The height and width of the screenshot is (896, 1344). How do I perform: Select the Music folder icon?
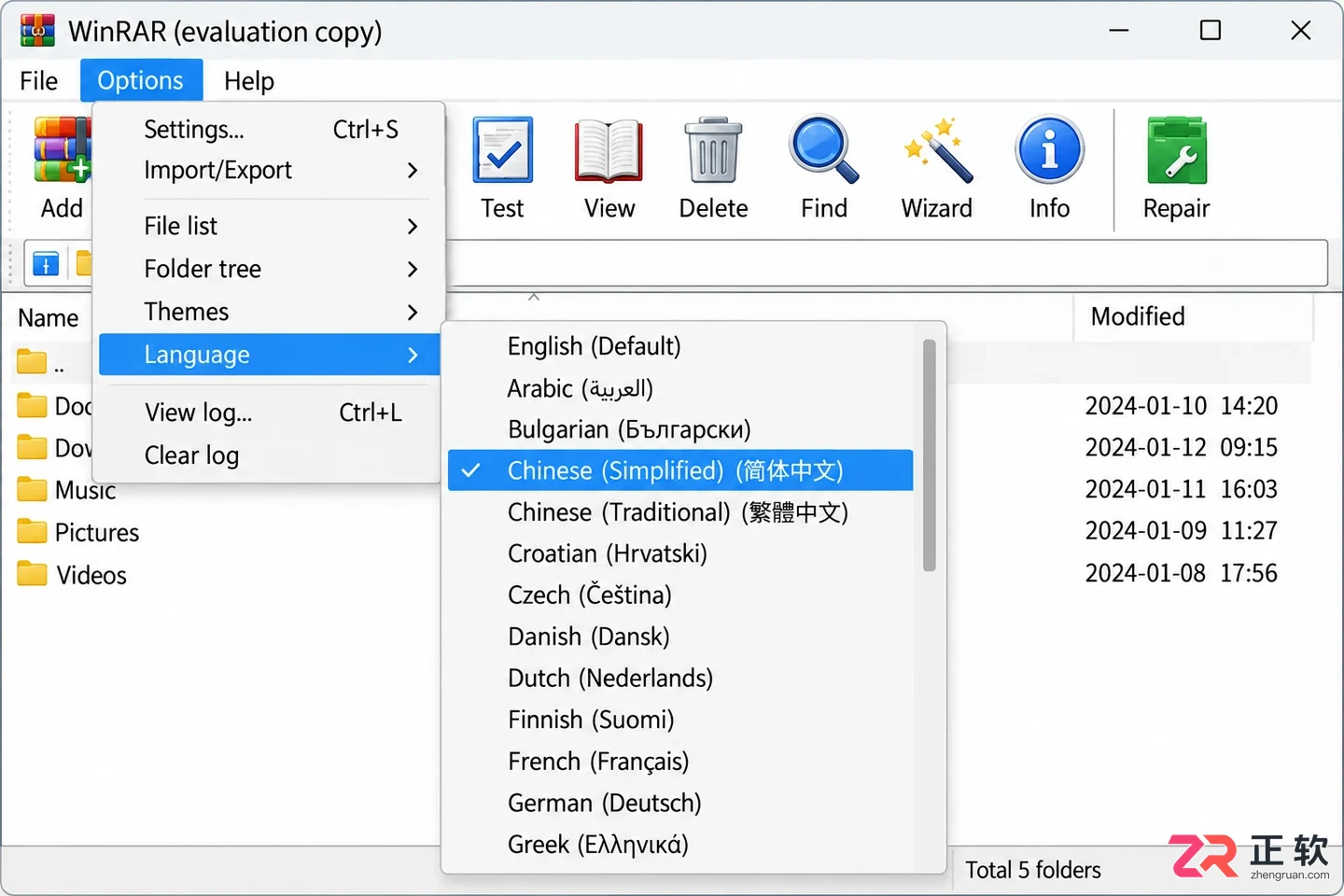coord(32,489)
